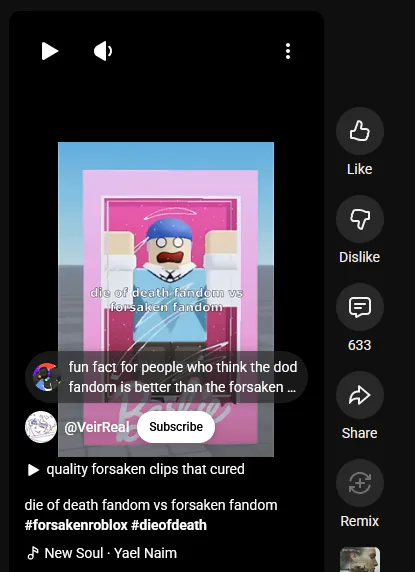Like this Short with thumbs up
Viewport: 415px width, 572px height.
pyautogui.click(x=360, y=131)
